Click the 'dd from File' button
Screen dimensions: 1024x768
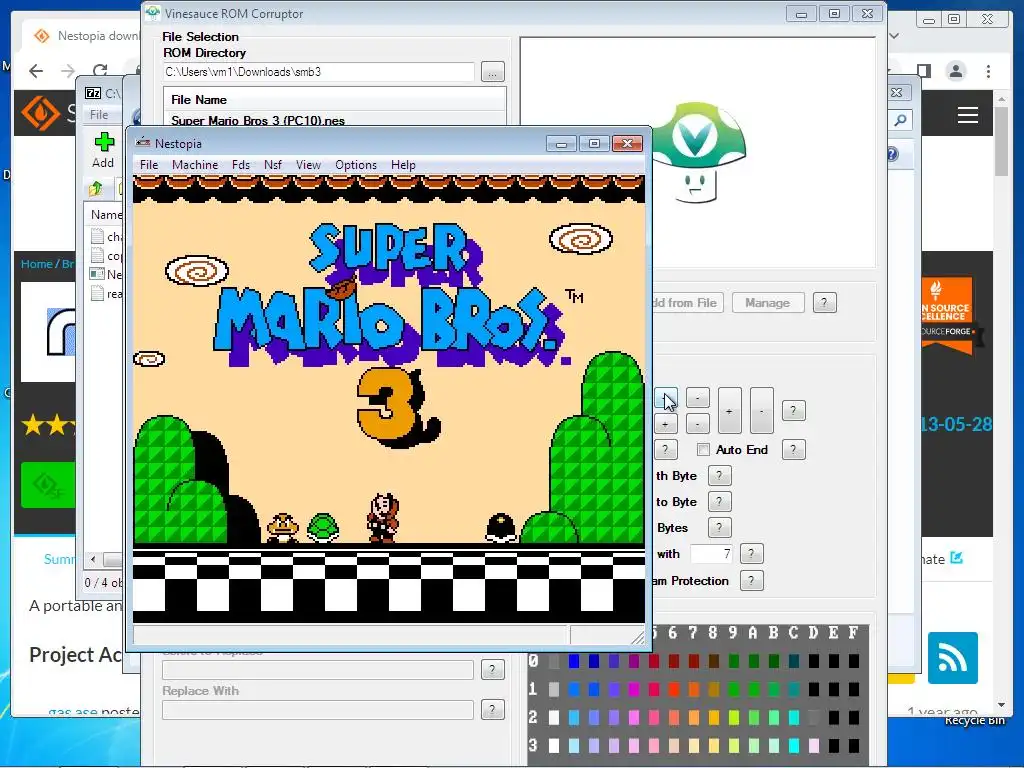coord(688,302)
